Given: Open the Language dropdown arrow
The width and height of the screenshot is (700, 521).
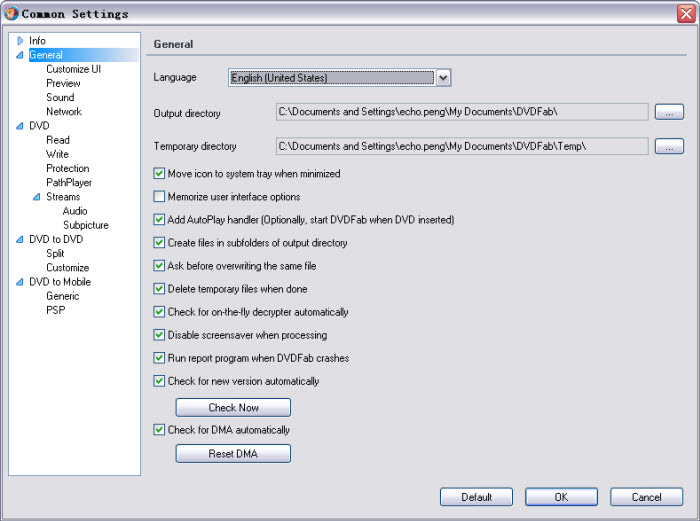Looking at the screenshot, I should (x=443, y=78).
